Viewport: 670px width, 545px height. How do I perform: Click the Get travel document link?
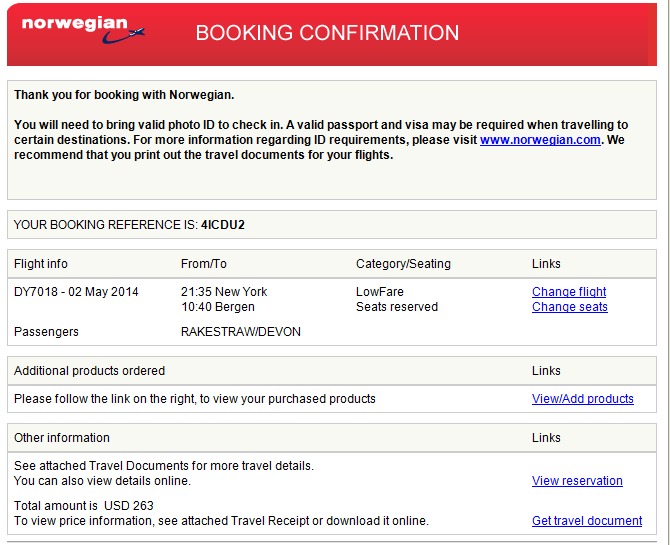point(587,521)
